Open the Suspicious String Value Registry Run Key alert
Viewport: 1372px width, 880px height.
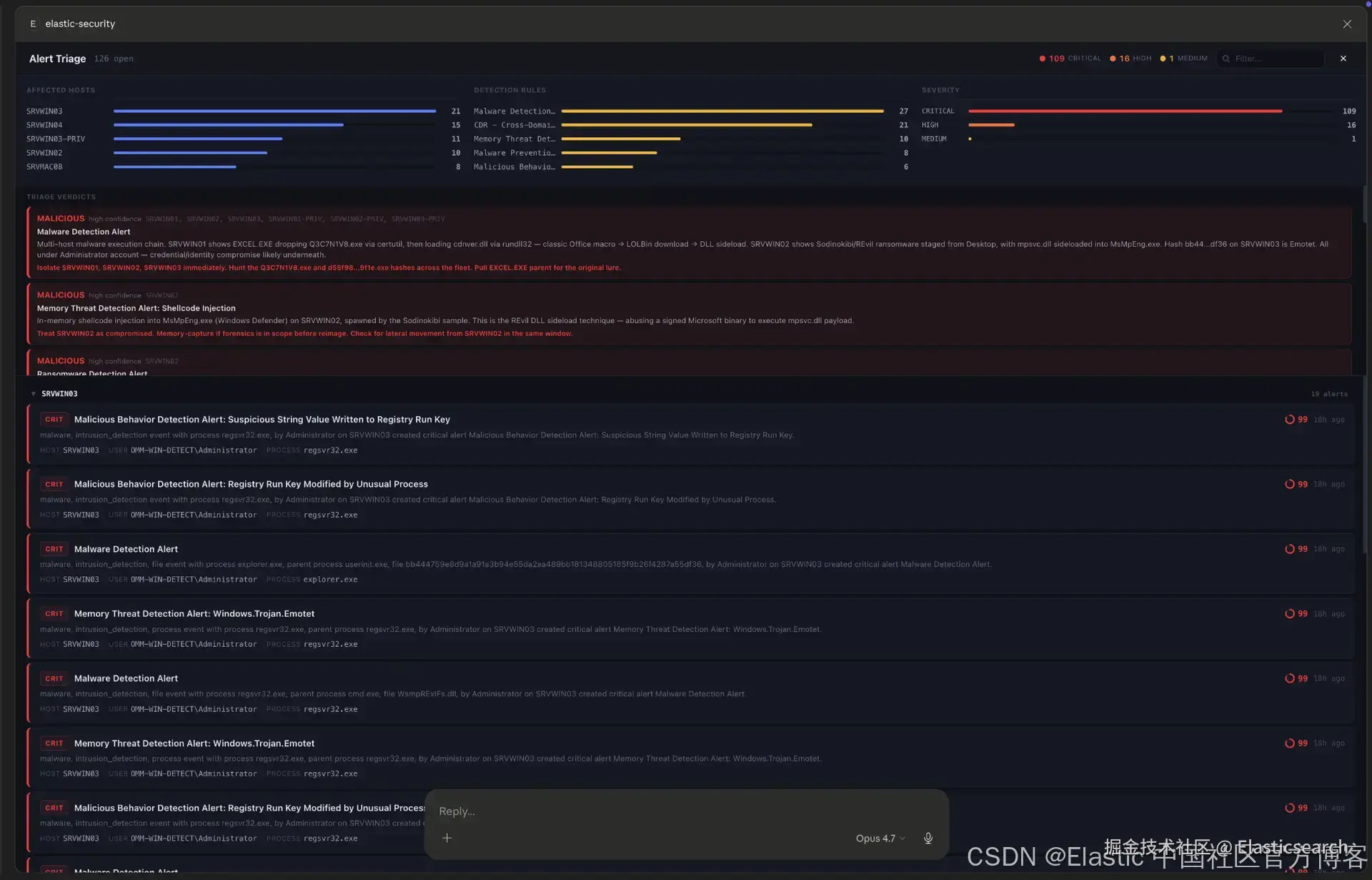pyautogui.click(x=262, y=420)
